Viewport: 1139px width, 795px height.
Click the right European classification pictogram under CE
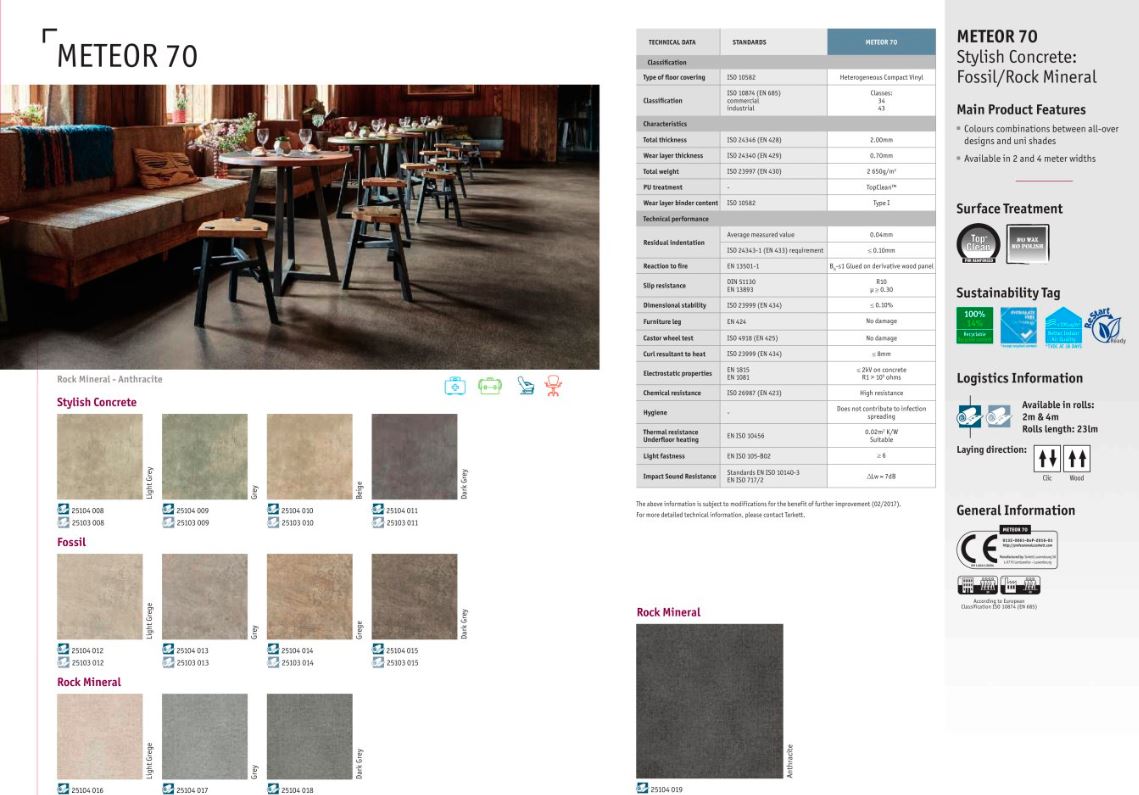[1021, 585]
